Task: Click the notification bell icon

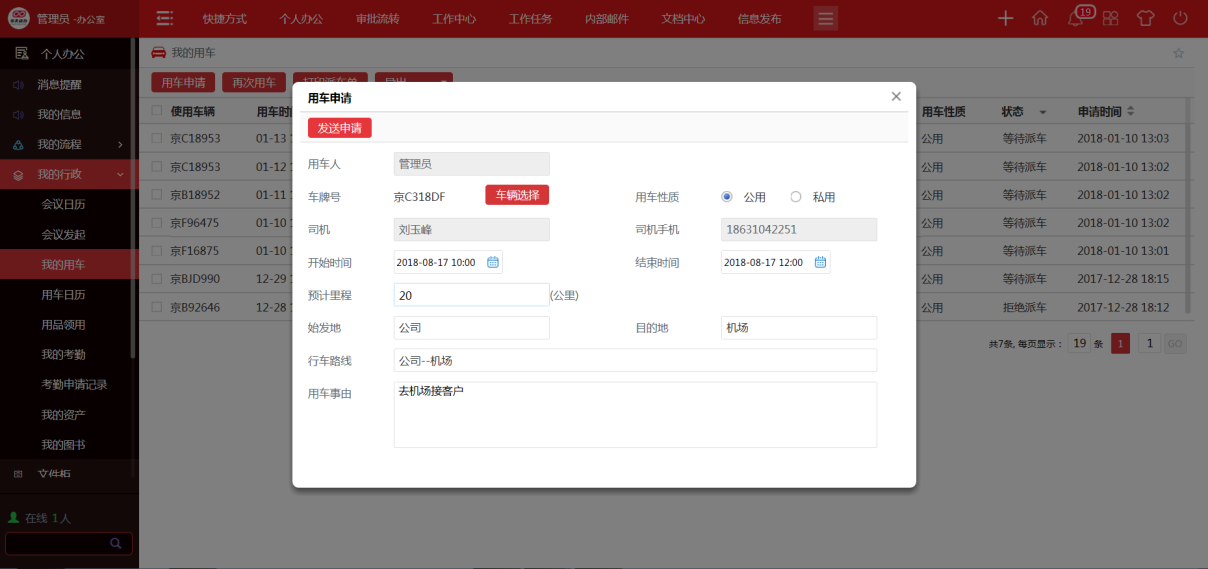Action: [1076, 18]
